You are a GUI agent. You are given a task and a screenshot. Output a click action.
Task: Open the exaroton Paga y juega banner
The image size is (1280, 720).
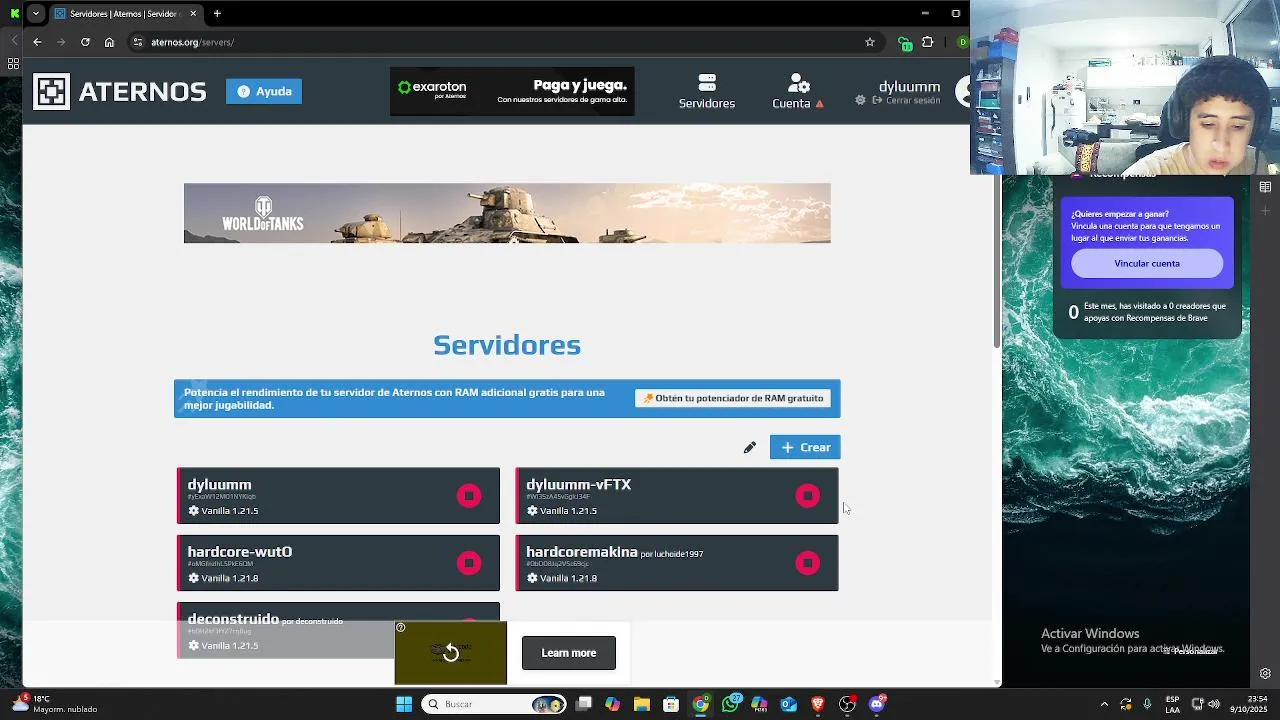click(x=512, y=91)
